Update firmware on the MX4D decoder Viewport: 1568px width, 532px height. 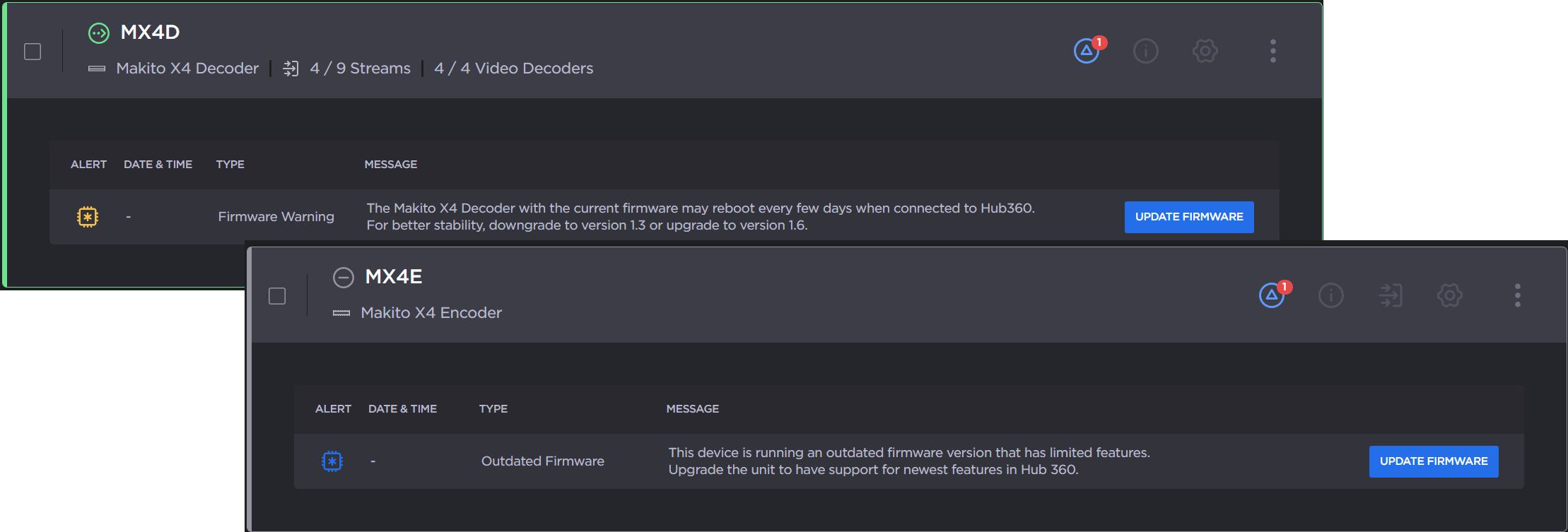coord(1189,217)
